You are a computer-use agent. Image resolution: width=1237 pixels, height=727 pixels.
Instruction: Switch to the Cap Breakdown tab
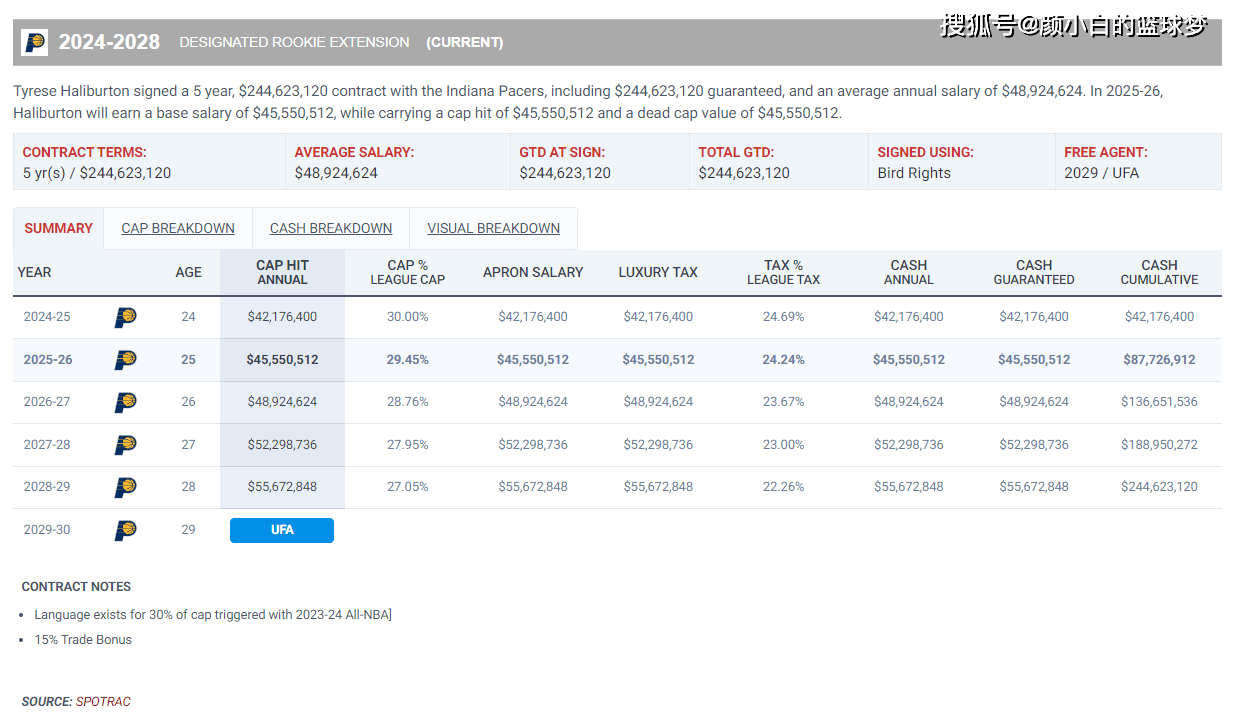[178, 228]
